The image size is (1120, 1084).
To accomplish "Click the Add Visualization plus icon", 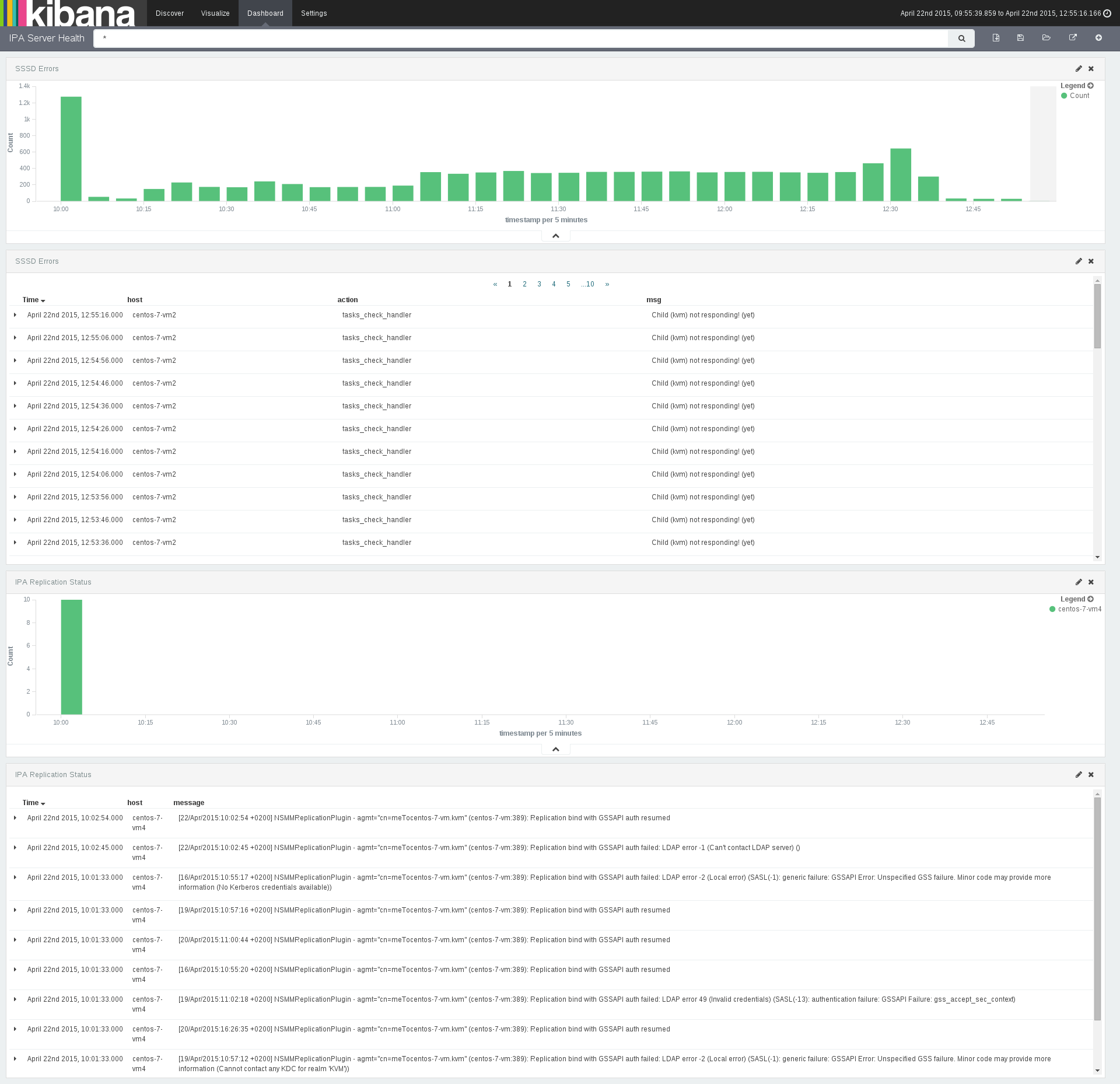I will click(x=1098, y=38).
